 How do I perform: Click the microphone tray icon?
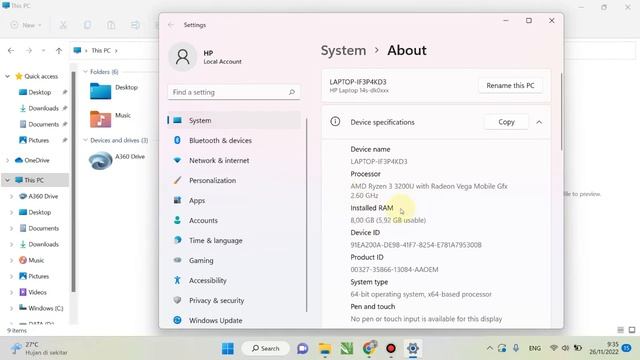coord(516,348)
